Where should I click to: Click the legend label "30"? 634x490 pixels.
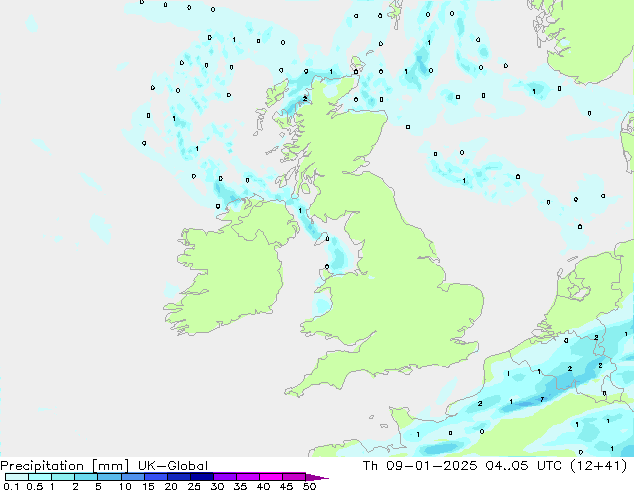[217, 486]
